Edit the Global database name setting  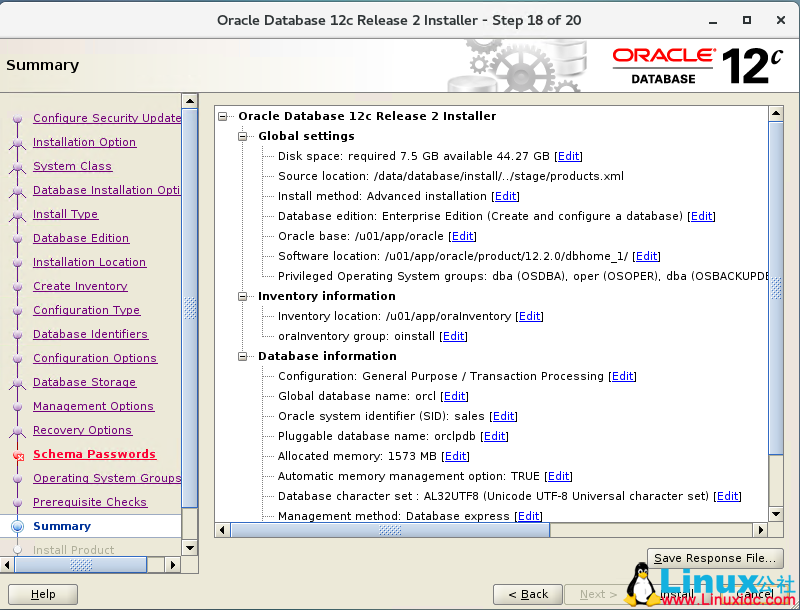(x=455, y=396)
